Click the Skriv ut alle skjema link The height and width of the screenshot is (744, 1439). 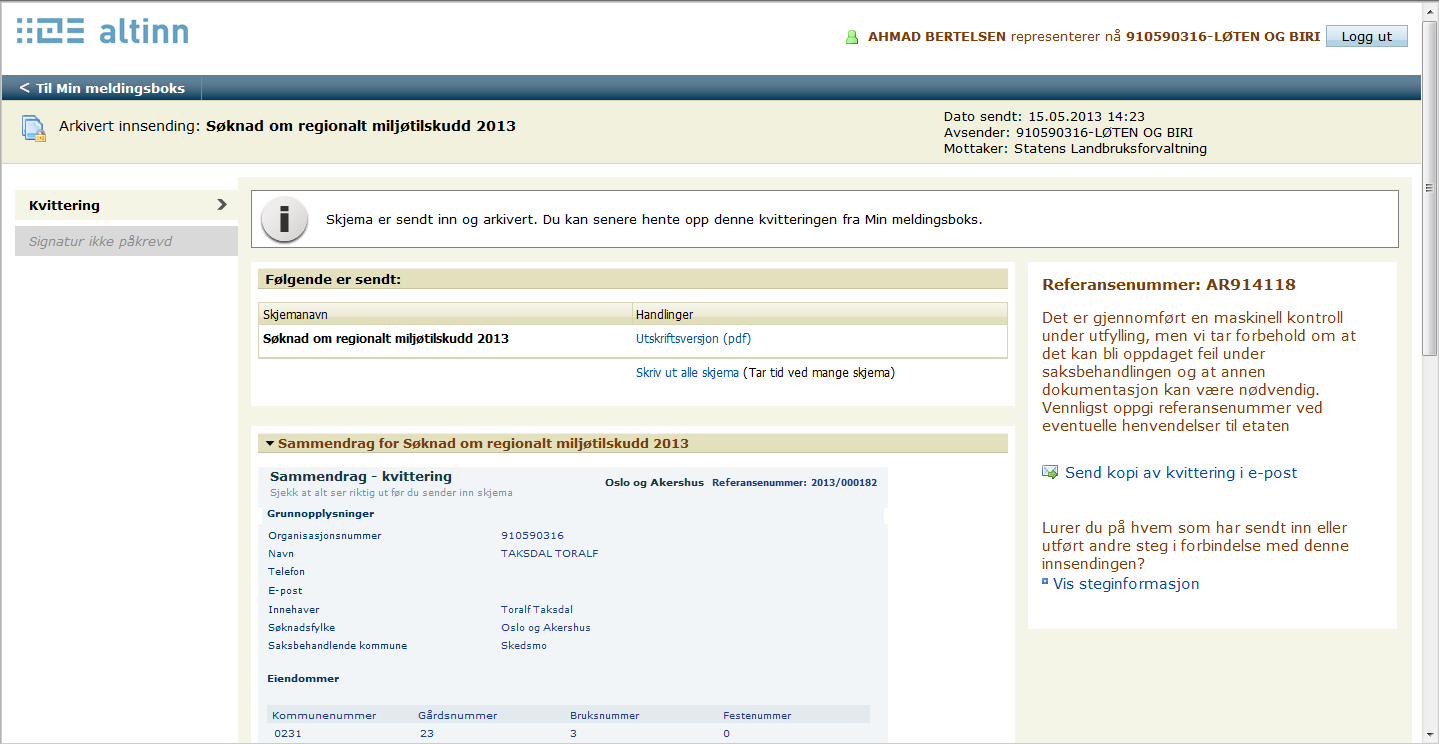click(x=687, y=373)
